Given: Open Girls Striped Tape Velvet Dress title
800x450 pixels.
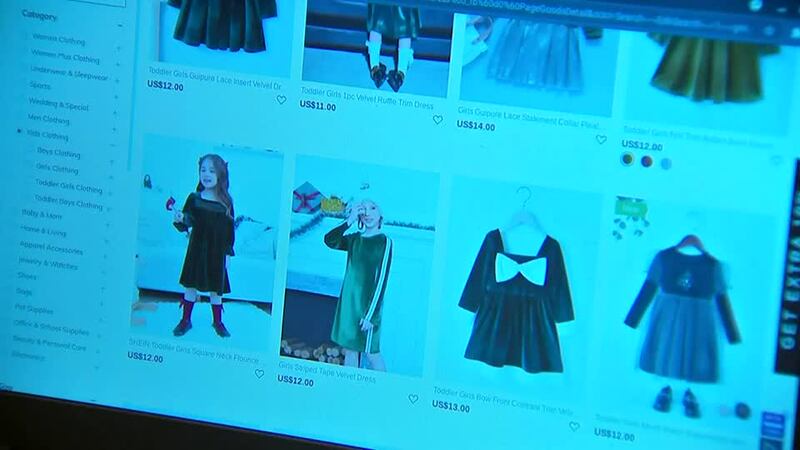Looking at the screenshot, I should click(327, 372).
